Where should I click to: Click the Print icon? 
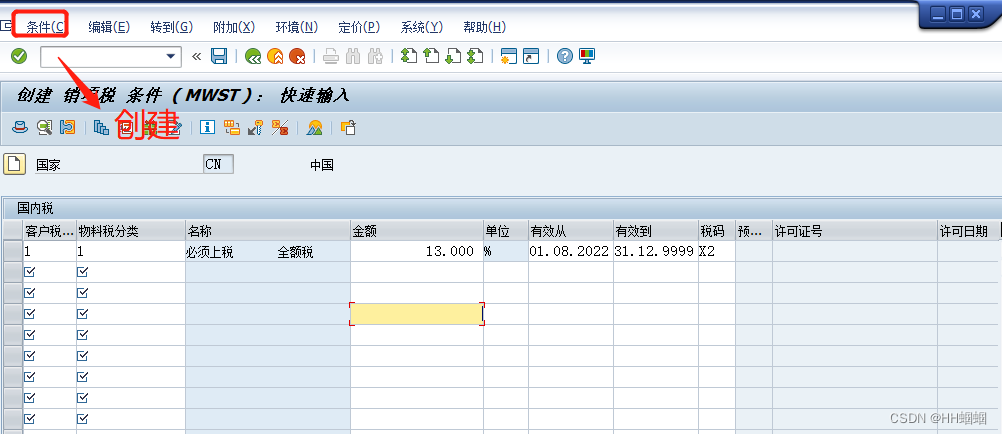[330, 57]
